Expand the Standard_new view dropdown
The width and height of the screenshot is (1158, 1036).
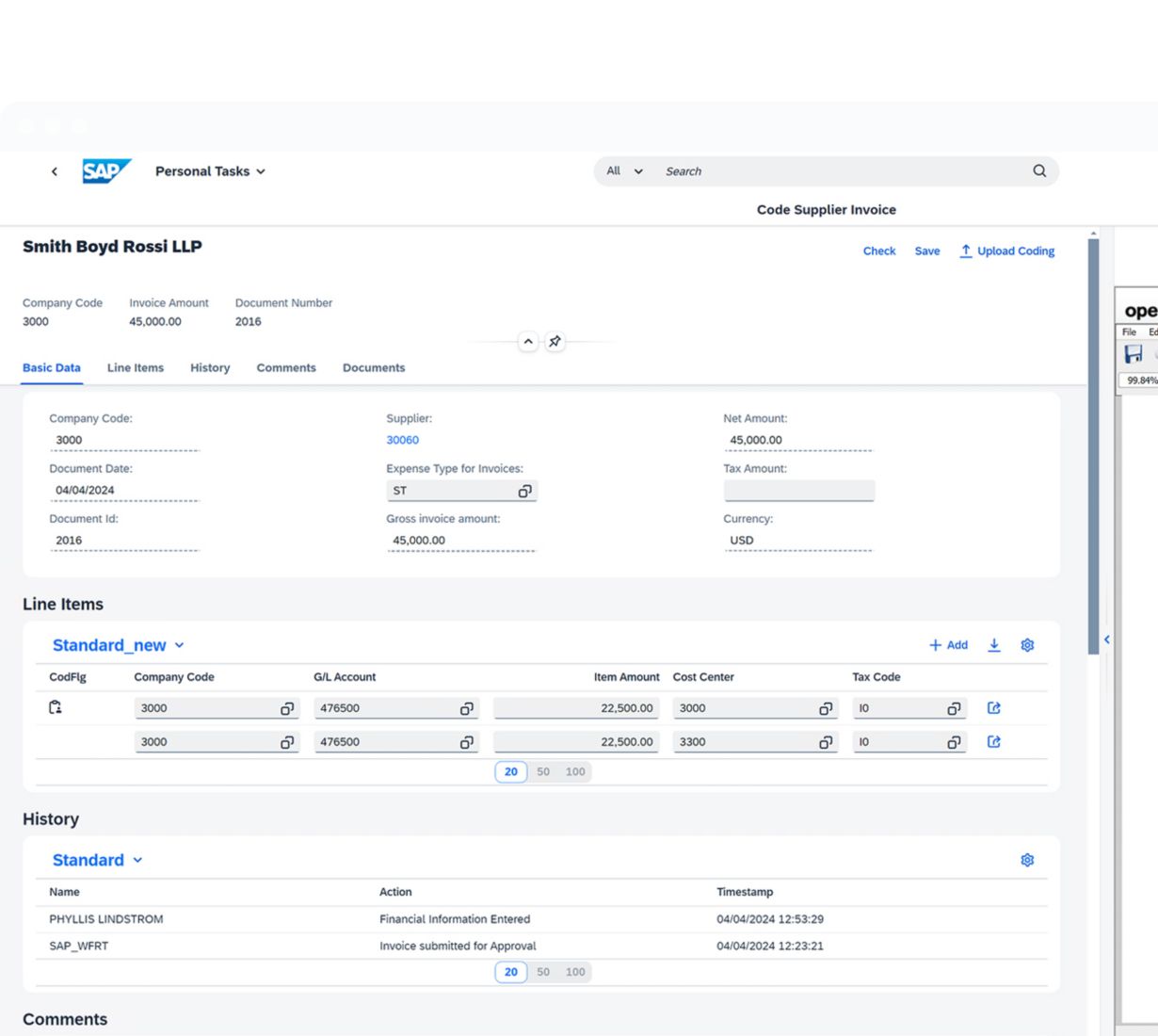[x=179, y=645]
